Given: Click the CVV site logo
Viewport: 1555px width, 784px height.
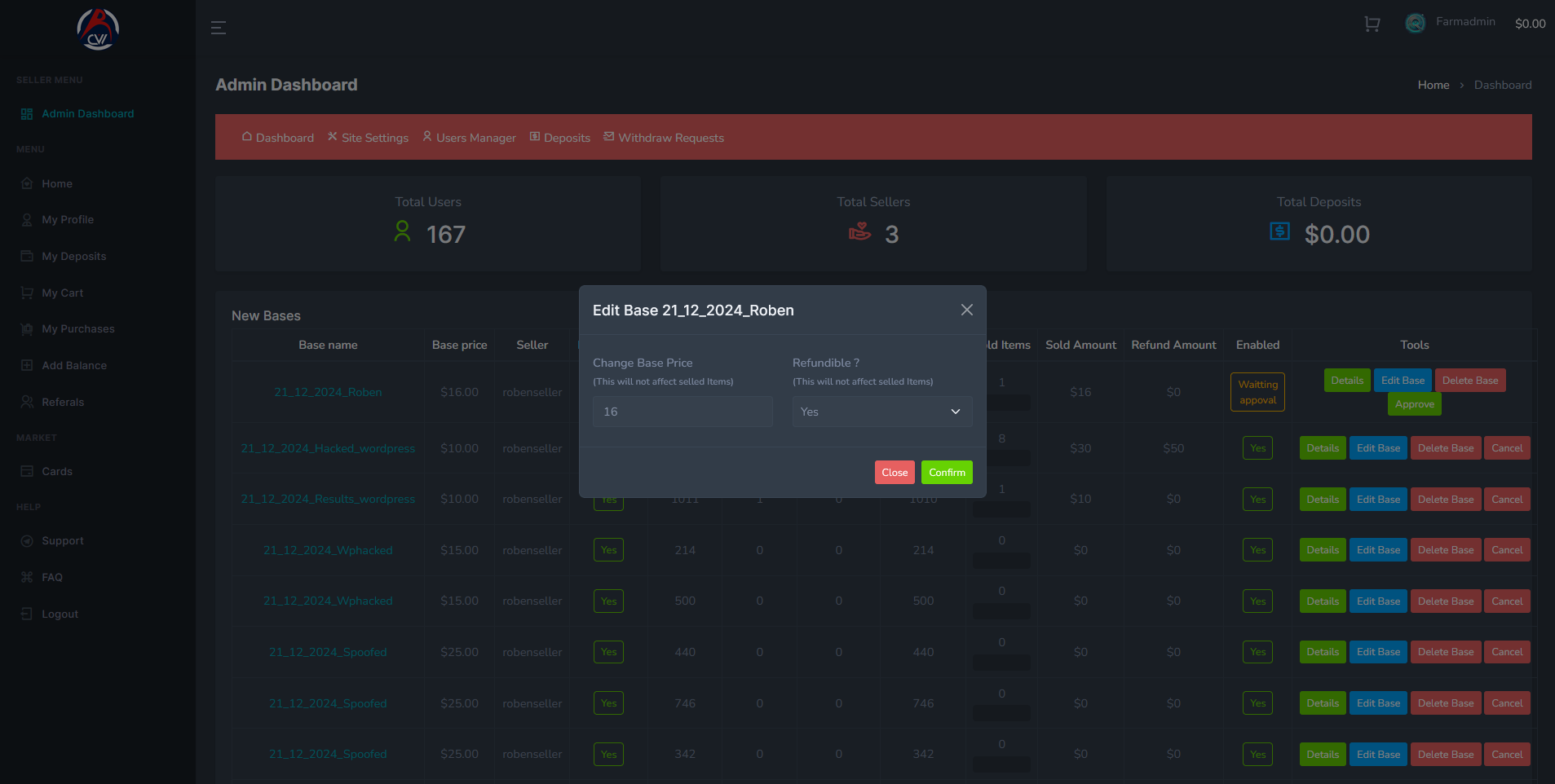Looking at the screenshot, I should pyautogui.click(x=98, y=29).
